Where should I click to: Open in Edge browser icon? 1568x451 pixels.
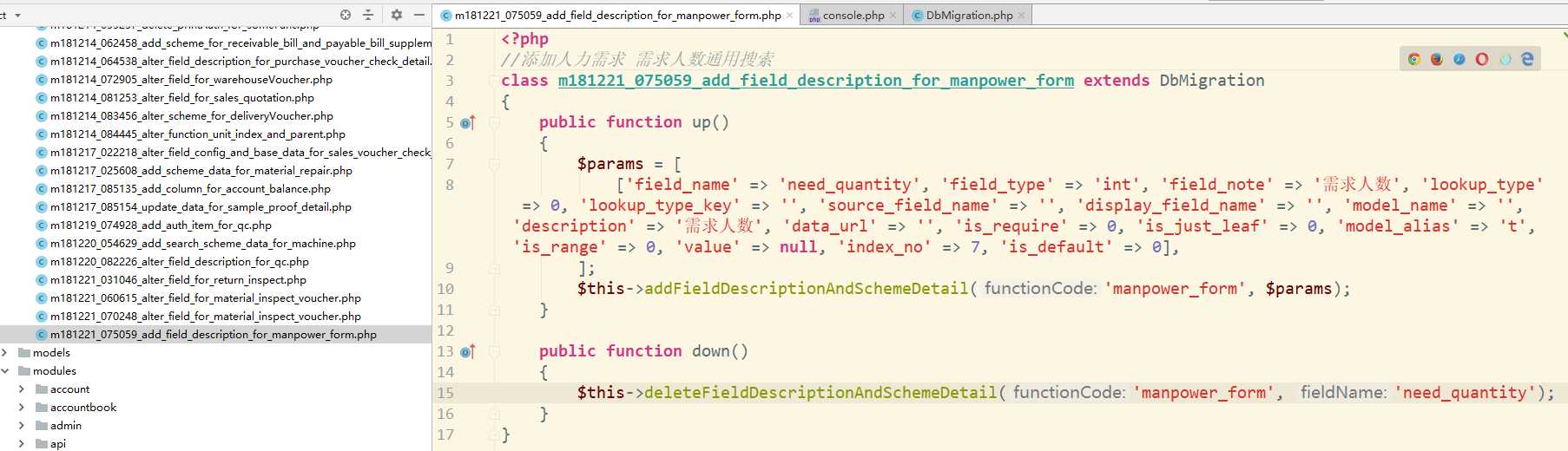(x=1527, y=59)
